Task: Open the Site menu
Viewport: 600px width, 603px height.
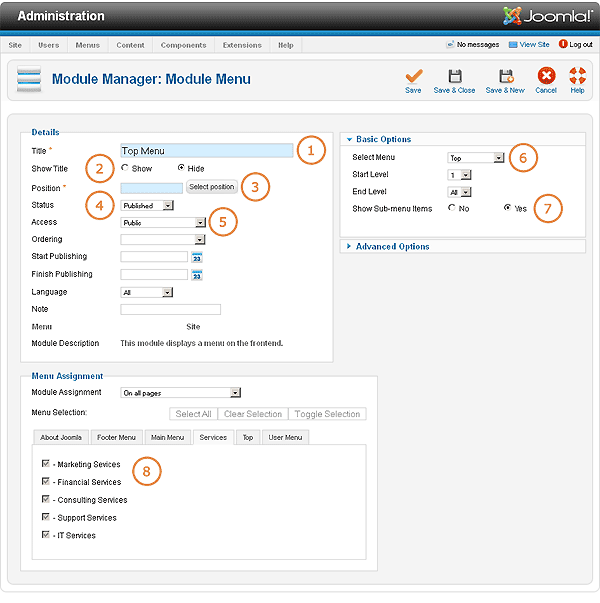Action: [15, 45]
